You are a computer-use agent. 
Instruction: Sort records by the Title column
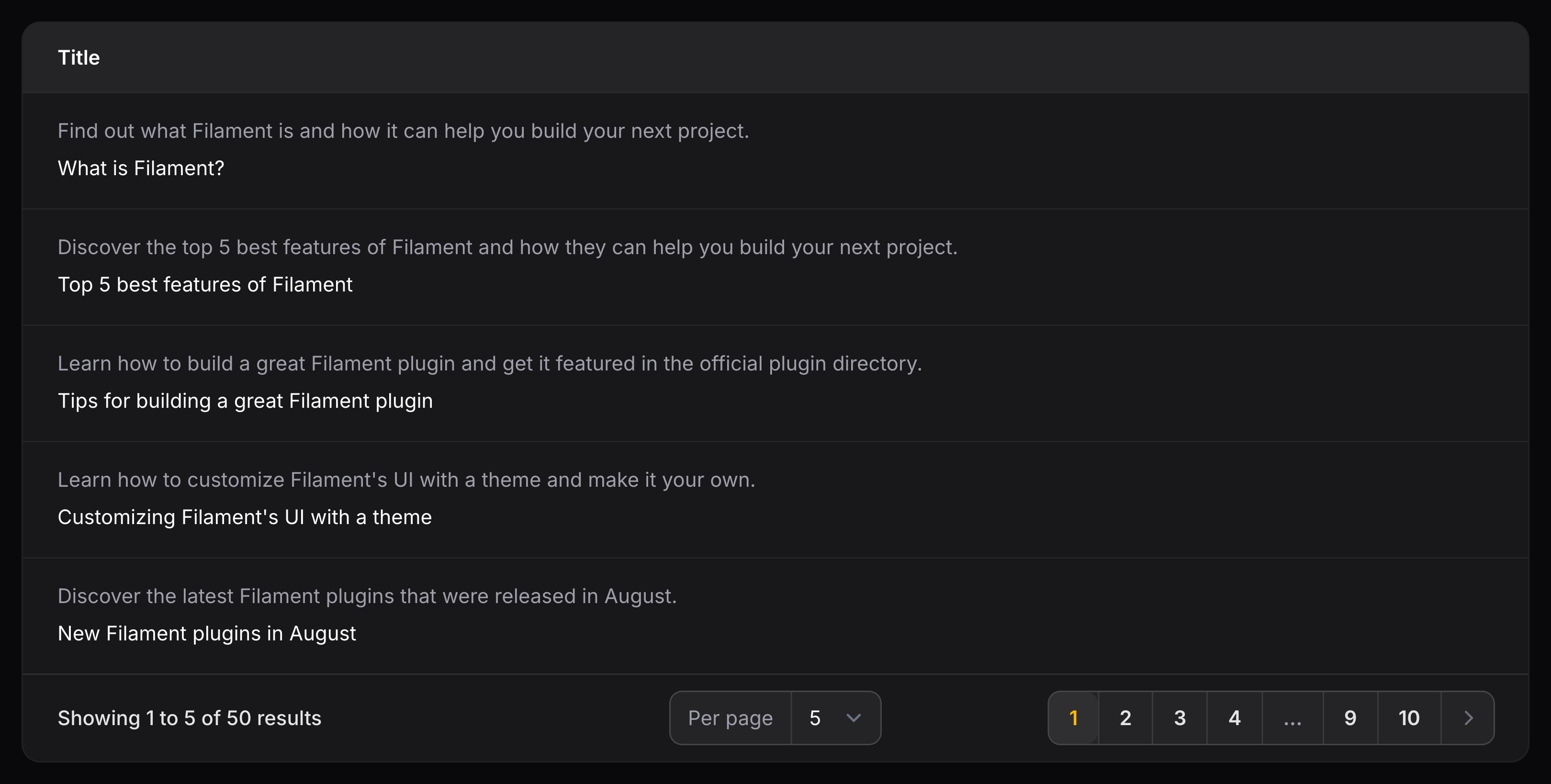[79, 57]
